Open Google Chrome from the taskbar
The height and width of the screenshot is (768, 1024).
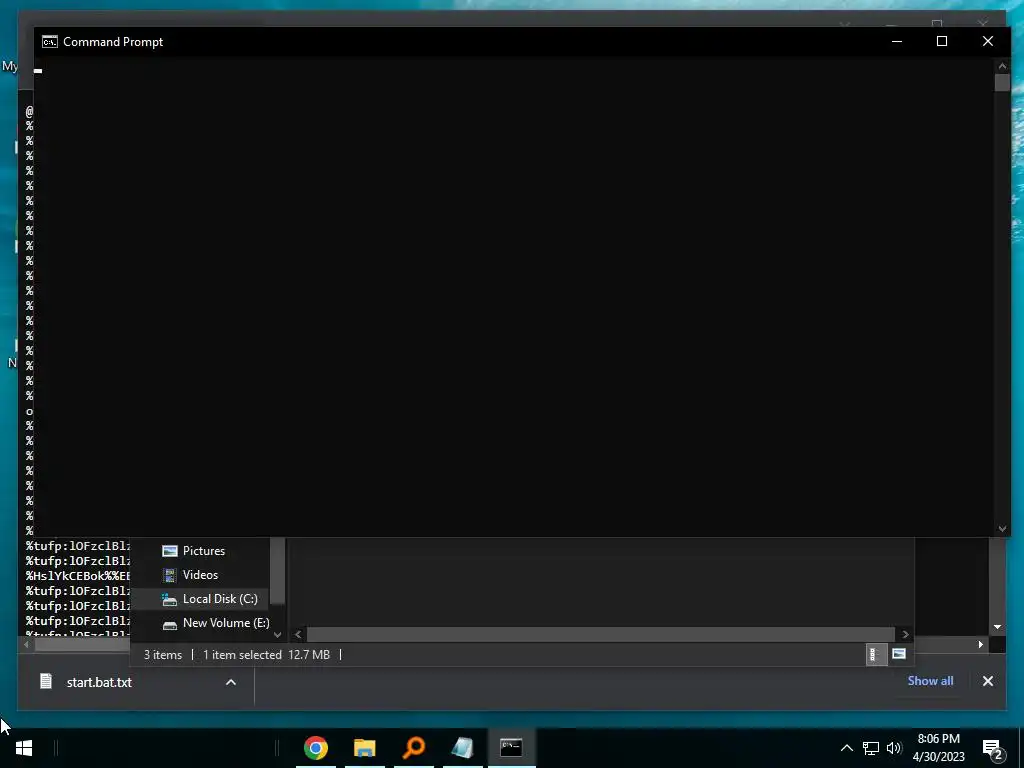pyautogui.click(x=315, y=748)
